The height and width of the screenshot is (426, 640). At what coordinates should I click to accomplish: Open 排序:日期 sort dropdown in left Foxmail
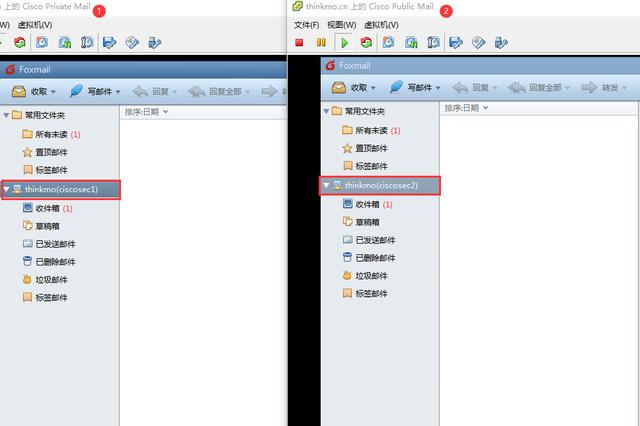pos(146,112)
